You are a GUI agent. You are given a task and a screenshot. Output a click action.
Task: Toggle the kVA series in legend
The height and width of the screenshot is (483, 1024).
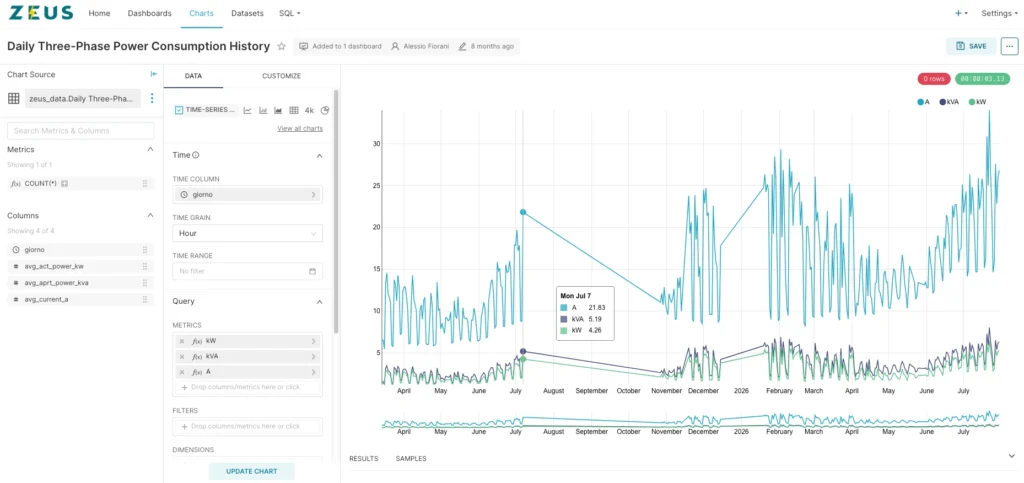[951, 102]
